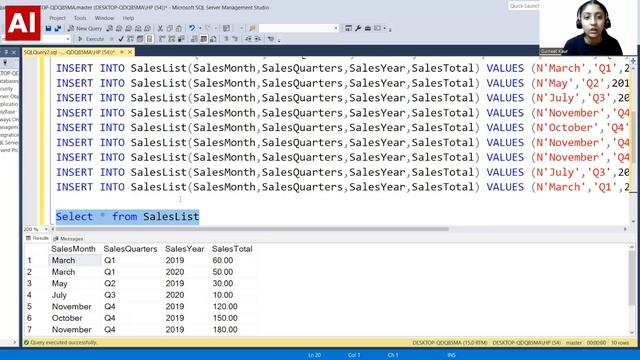The height and width of the screenshot is (360, 640).
Task: Open the Toolbox icon
Action: tap(368, 28)
